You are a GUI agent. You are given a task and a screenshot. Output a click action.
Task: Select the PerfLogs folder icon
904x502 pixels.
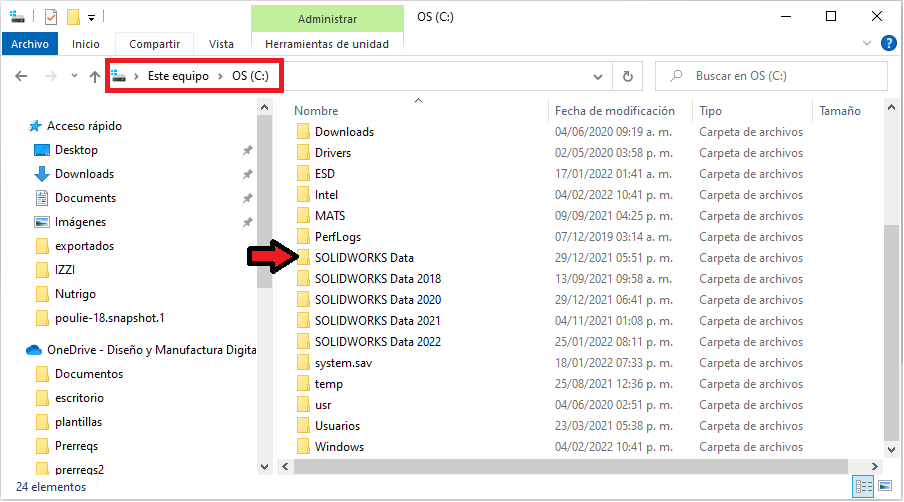click(x=303, y=237)
